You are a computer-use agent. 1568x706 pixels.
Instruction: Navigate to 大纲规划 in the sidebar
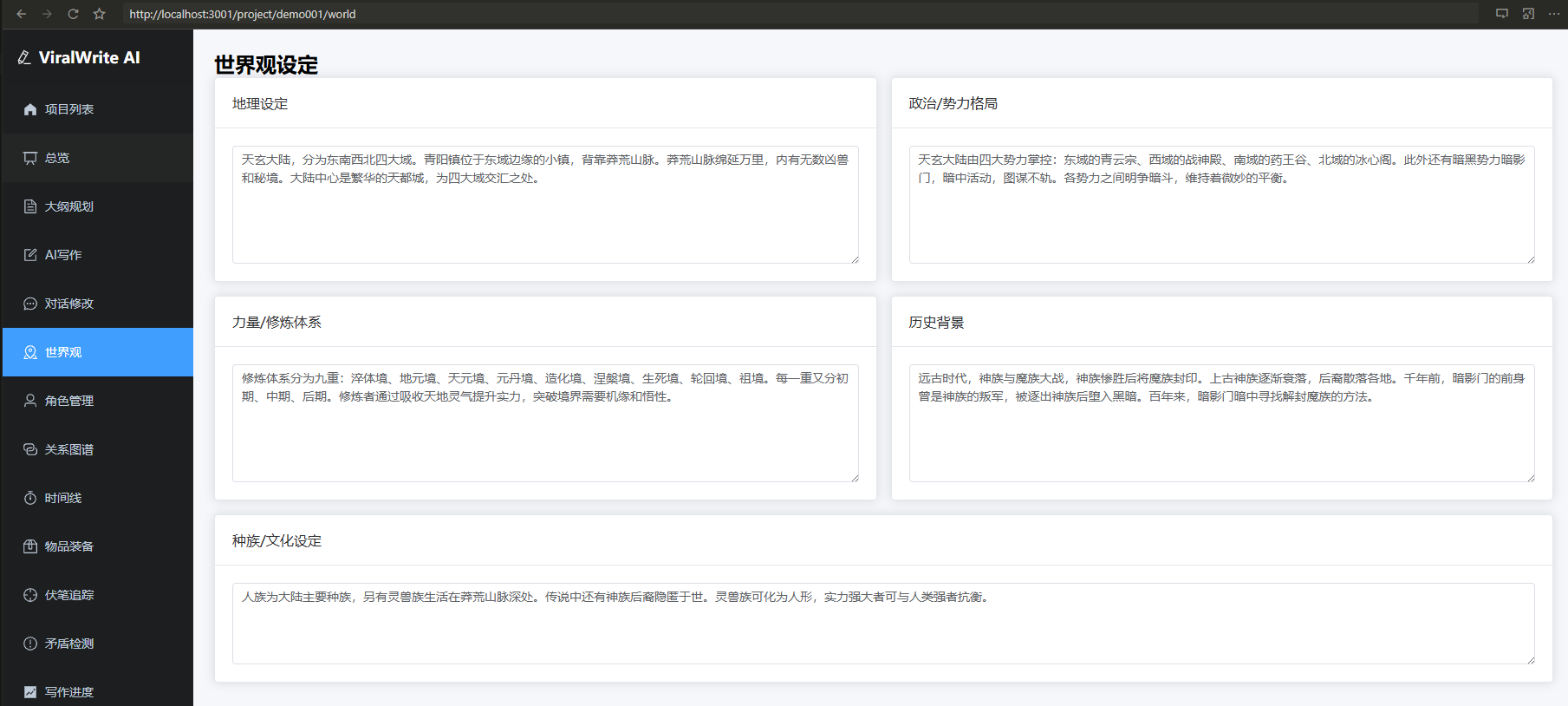[x=98, y=206]
